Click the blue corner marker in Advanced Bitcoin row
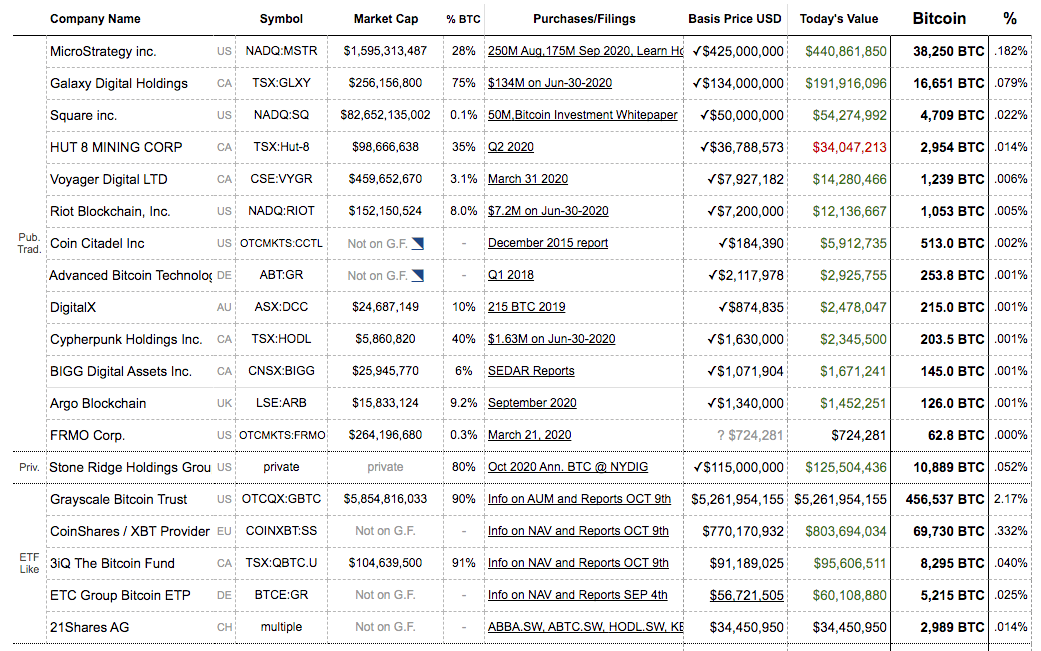 point(417,275)
